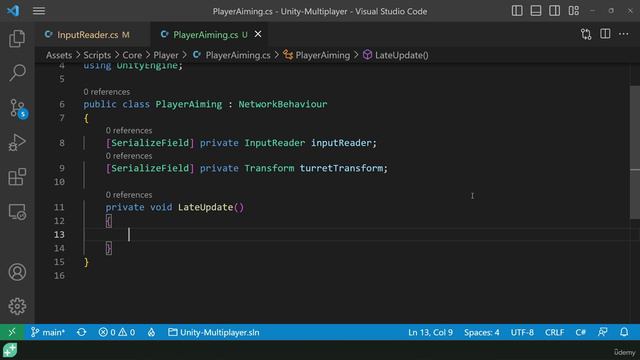Open the Extensions view
Image resolution: width=640 pixels, height=360 pixels.
[17, 177]
